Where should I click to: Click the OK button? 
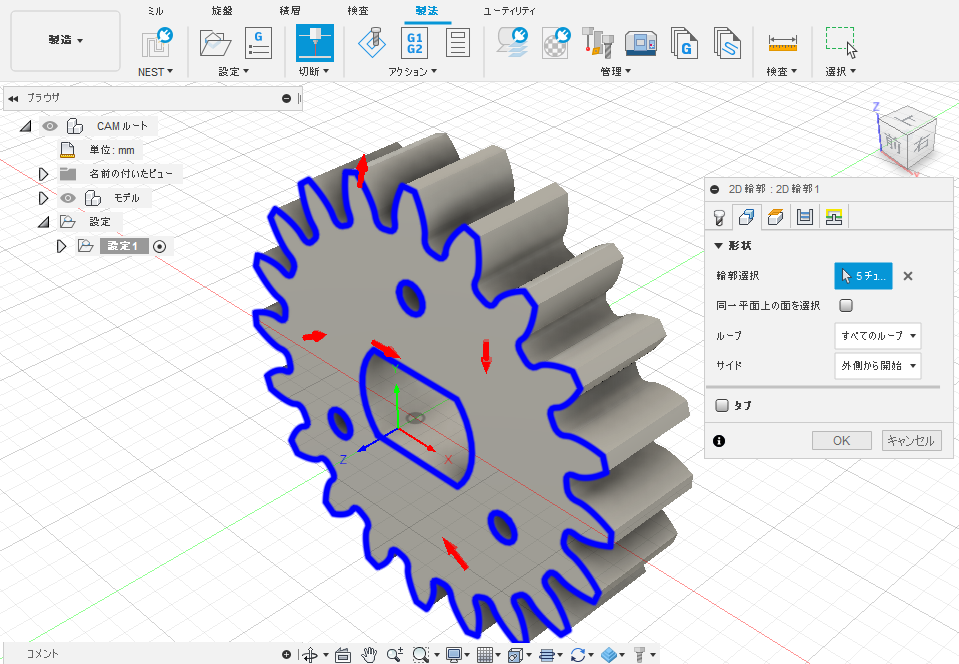coord(842,441)
